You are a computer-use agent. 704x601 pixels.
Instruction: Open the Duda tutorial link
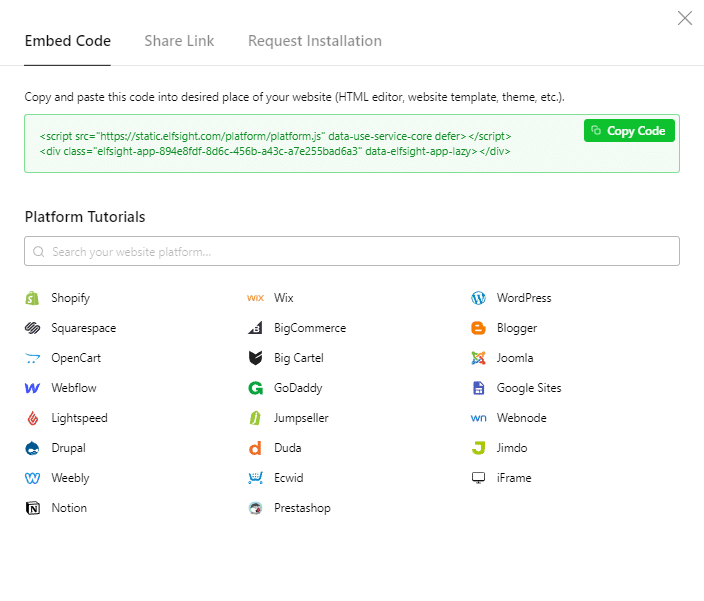click(288, 448)
